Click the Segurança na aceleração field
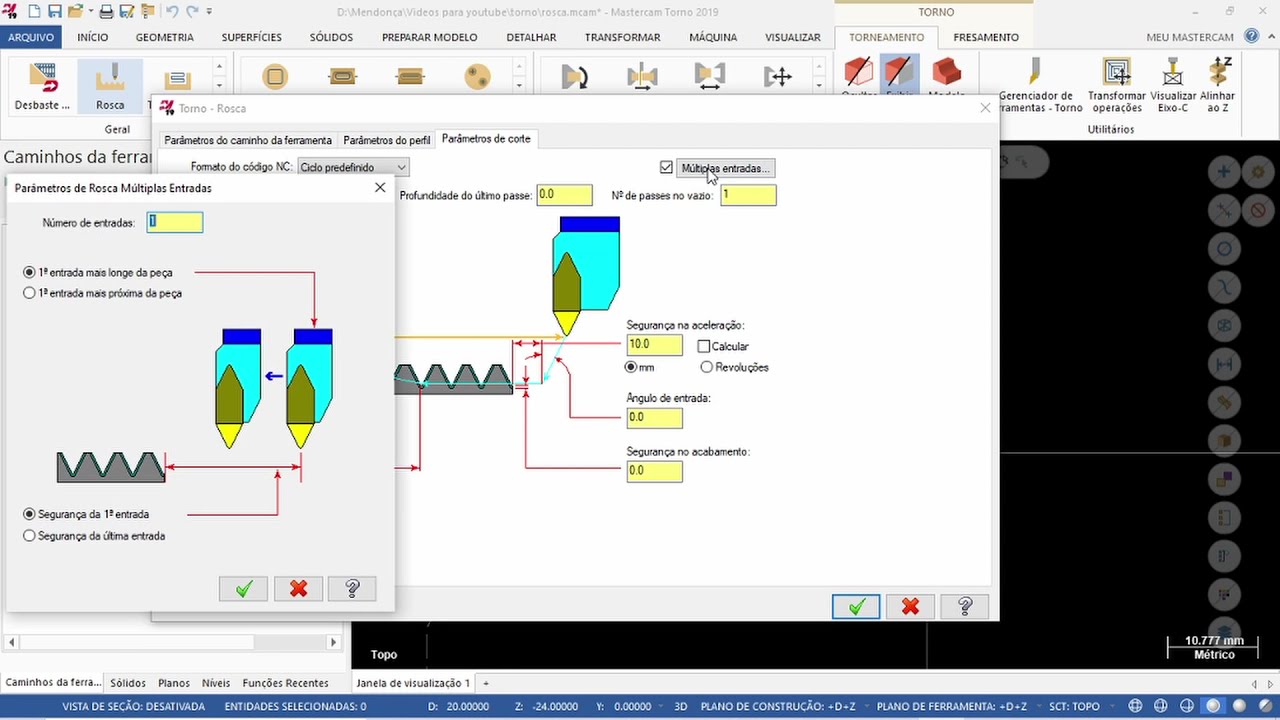 pyautogui.click(x=655, y=345)
